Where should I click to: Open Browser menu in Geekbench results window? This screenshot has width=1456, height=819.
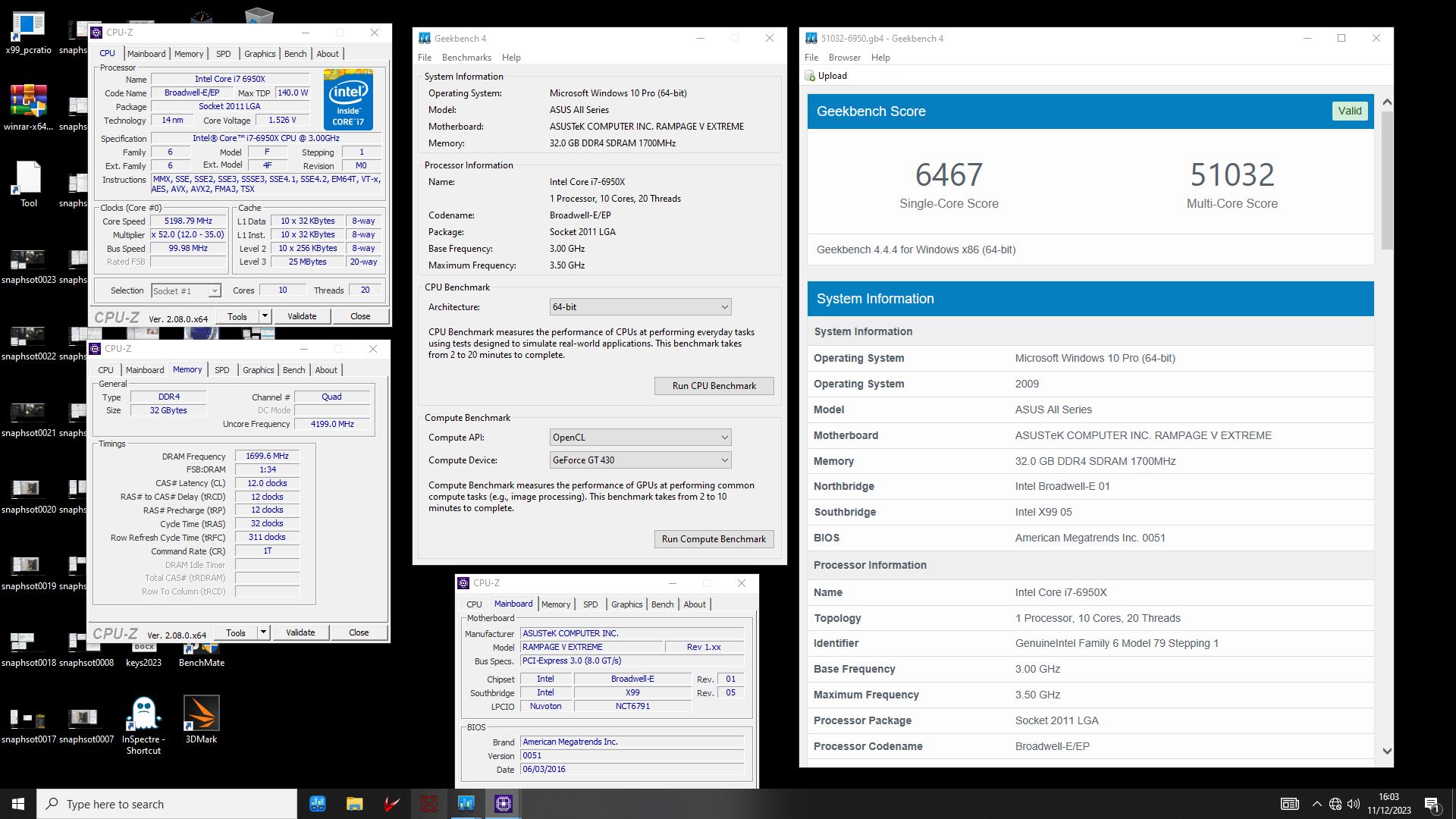(845, 58)
